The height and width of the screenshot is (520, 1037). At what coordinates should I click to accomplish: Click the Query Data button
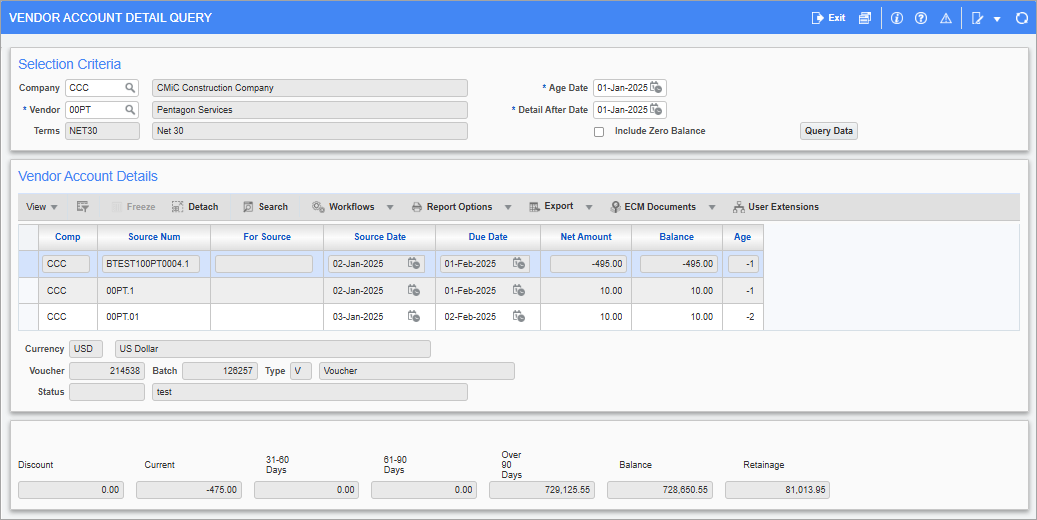tap(829, 131)
